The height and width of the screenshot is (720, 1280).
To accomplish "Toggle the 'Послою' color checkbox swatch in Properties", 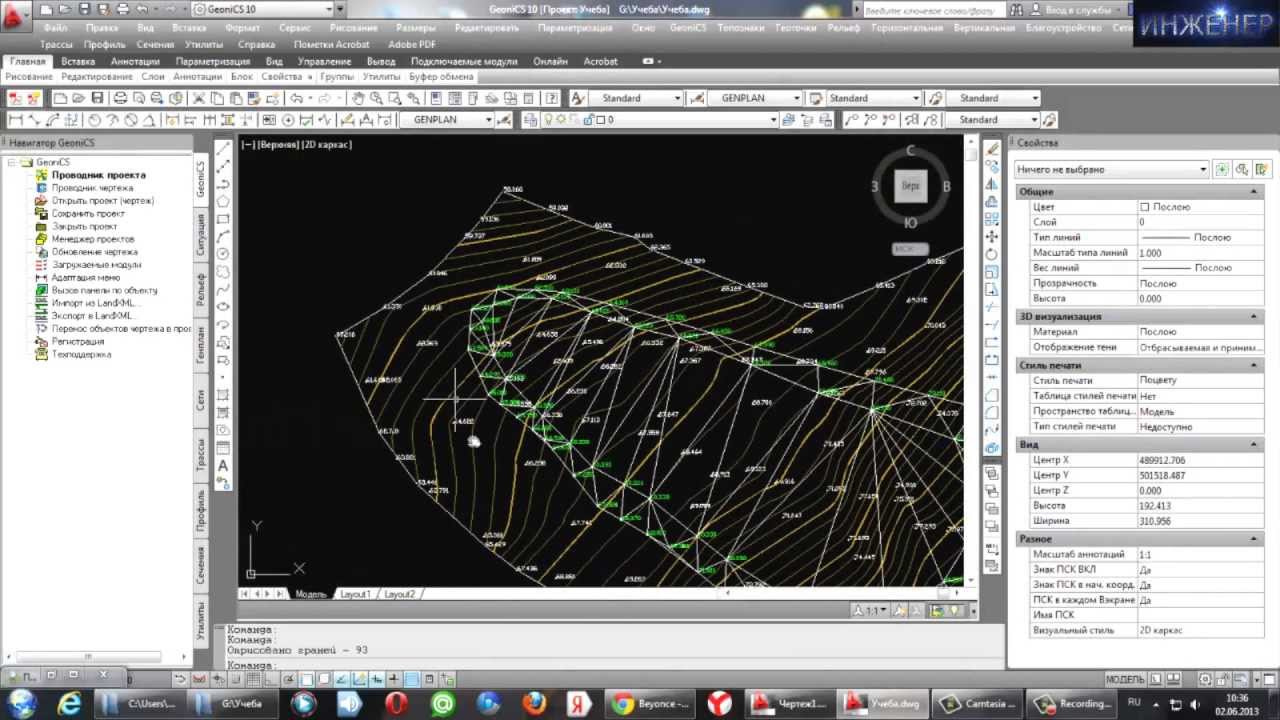I will click(1145, 207).
